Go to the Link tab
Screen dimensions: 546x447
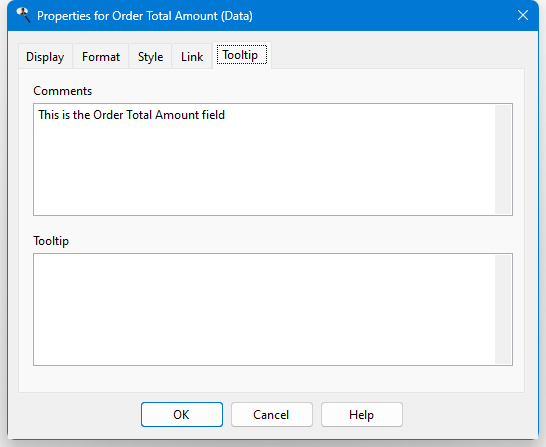pyautogui.click(x=192, y=56)
